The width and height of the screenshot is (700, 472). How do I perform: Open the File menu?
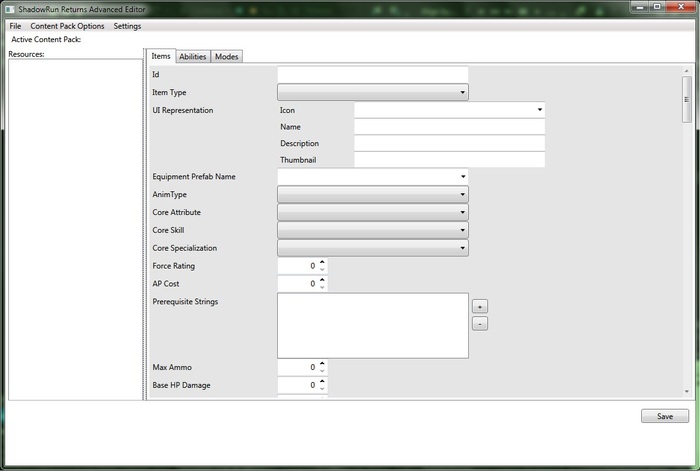(x=15, y=26)
